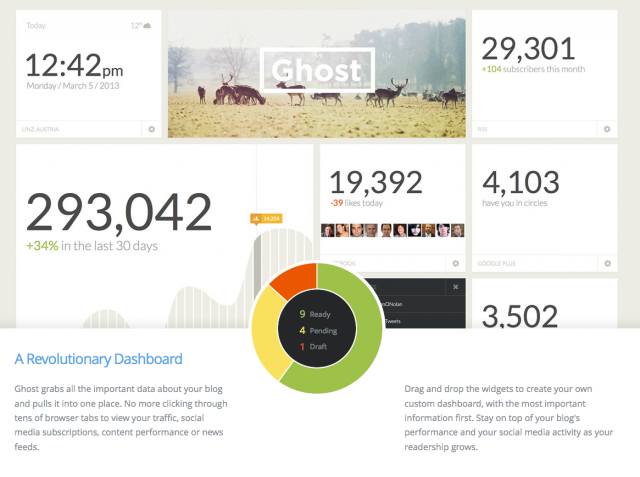Open the "A Revolutionary Dashboard" heading link
The width and height of the screenshot is (640, 477).
pos(98,359)
